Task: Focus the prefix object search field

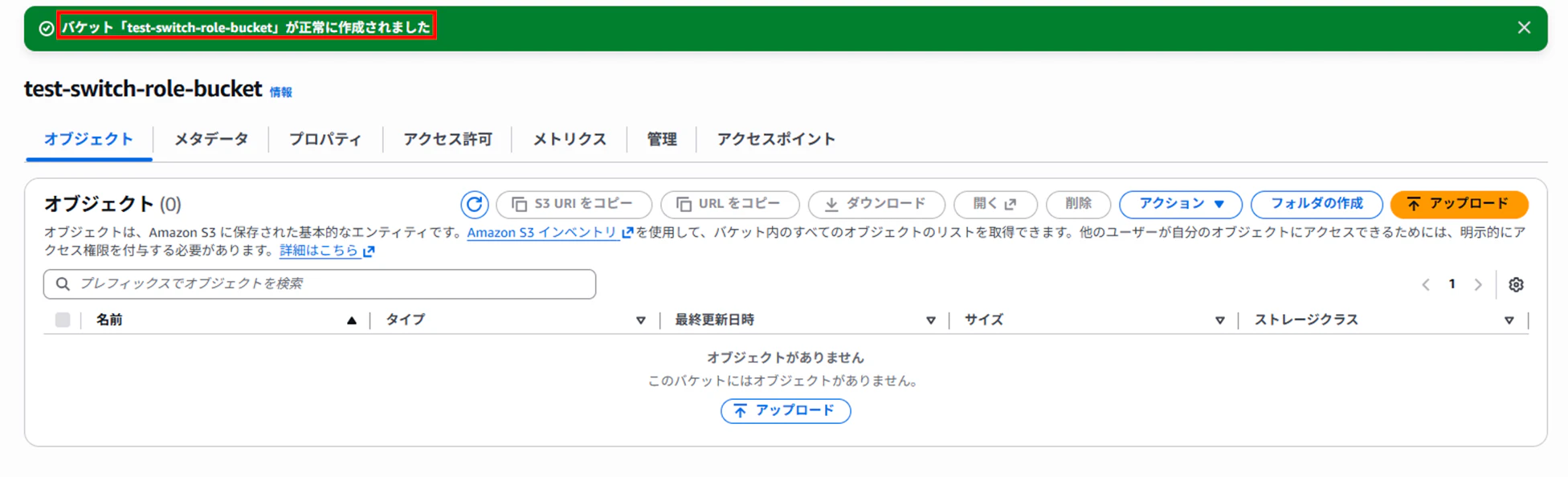Action: pos(320,284)
